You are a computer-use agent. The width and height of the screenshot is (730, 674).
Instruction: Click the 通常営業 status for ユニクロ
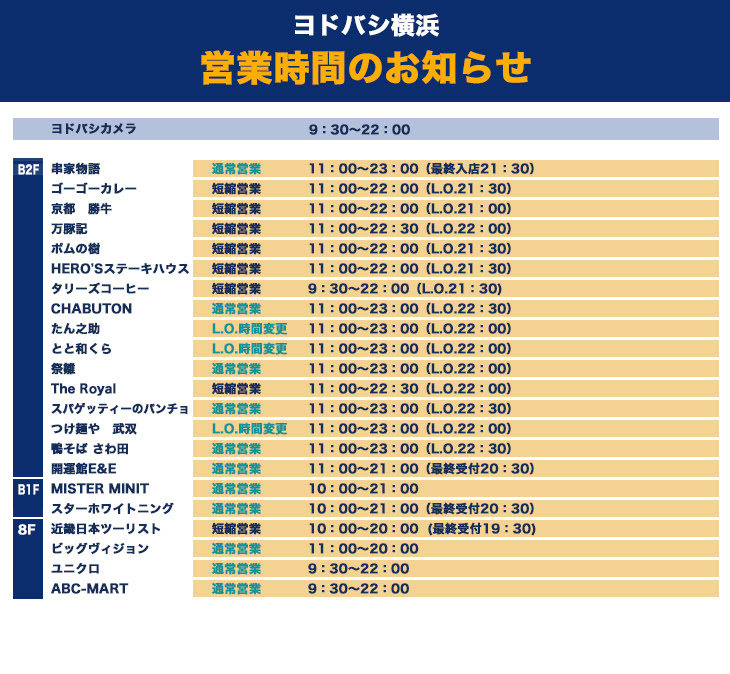[236, 569]
